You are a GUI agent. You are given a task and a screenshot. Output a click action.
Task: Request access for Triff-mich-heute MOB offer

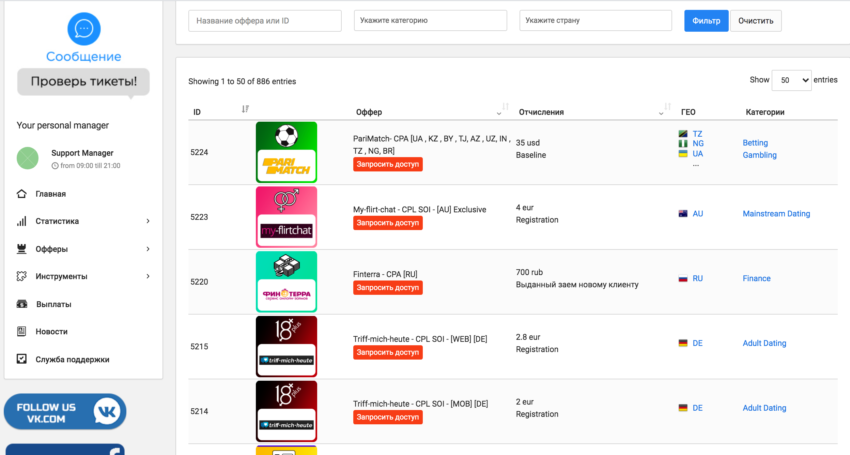388,417
